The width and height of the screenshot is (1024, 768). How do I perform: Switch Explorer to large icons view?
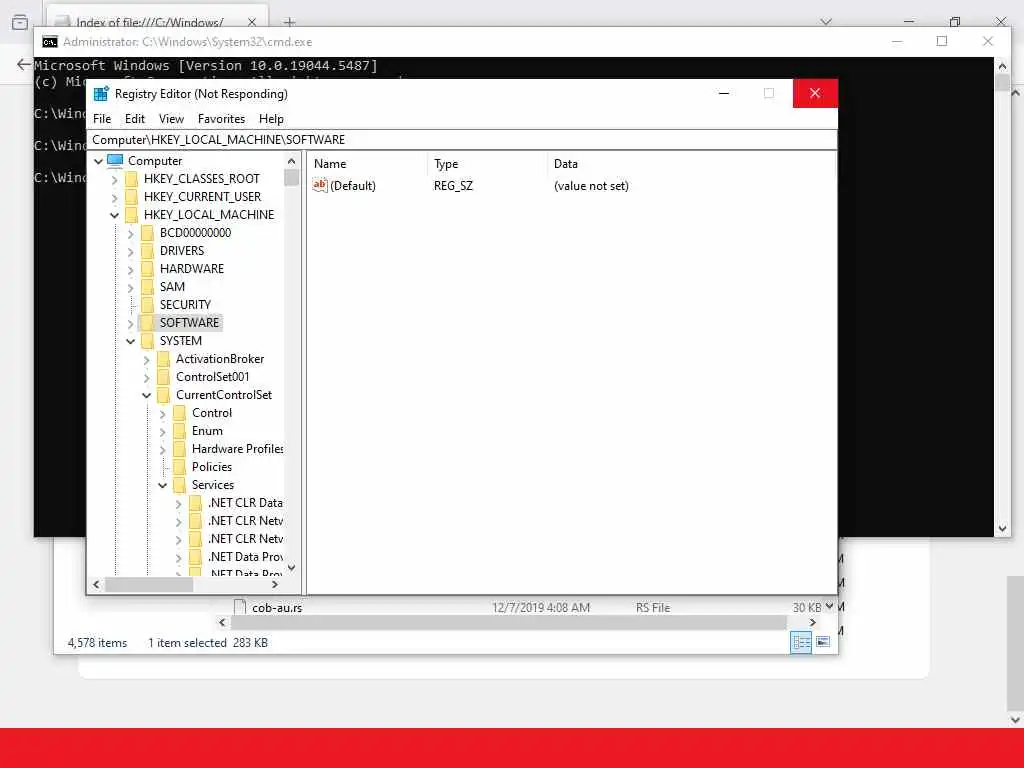(823, 643)
